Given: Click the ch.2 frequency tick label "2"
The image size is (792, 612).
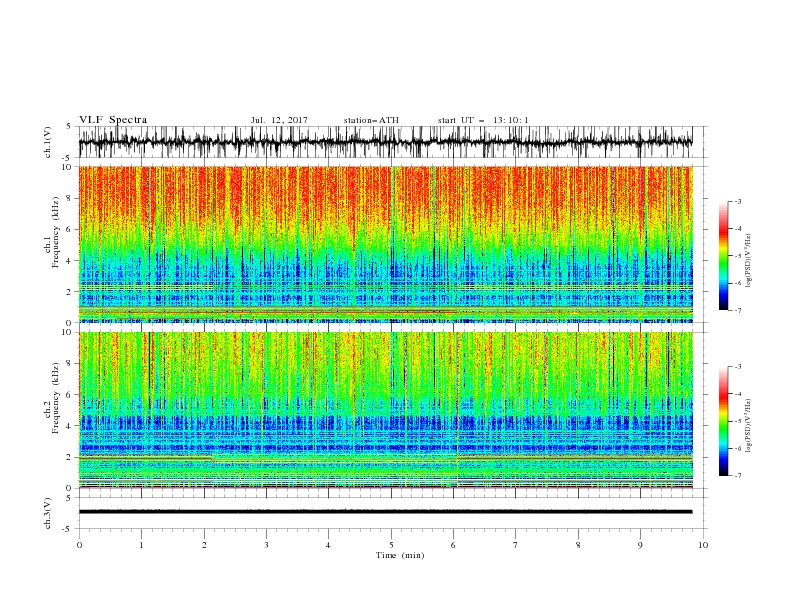Looking at the screenshot, I should pos(69,457).
